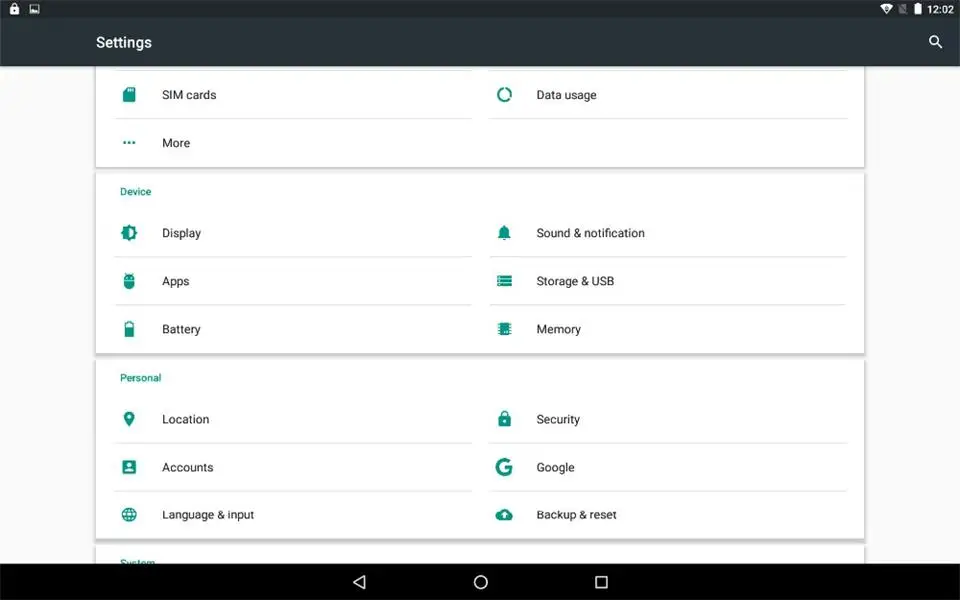Tap the Data usage circle icon
The width and height of the screenshot is (960, 600).
pyautogui.click(x=504, y=94)
